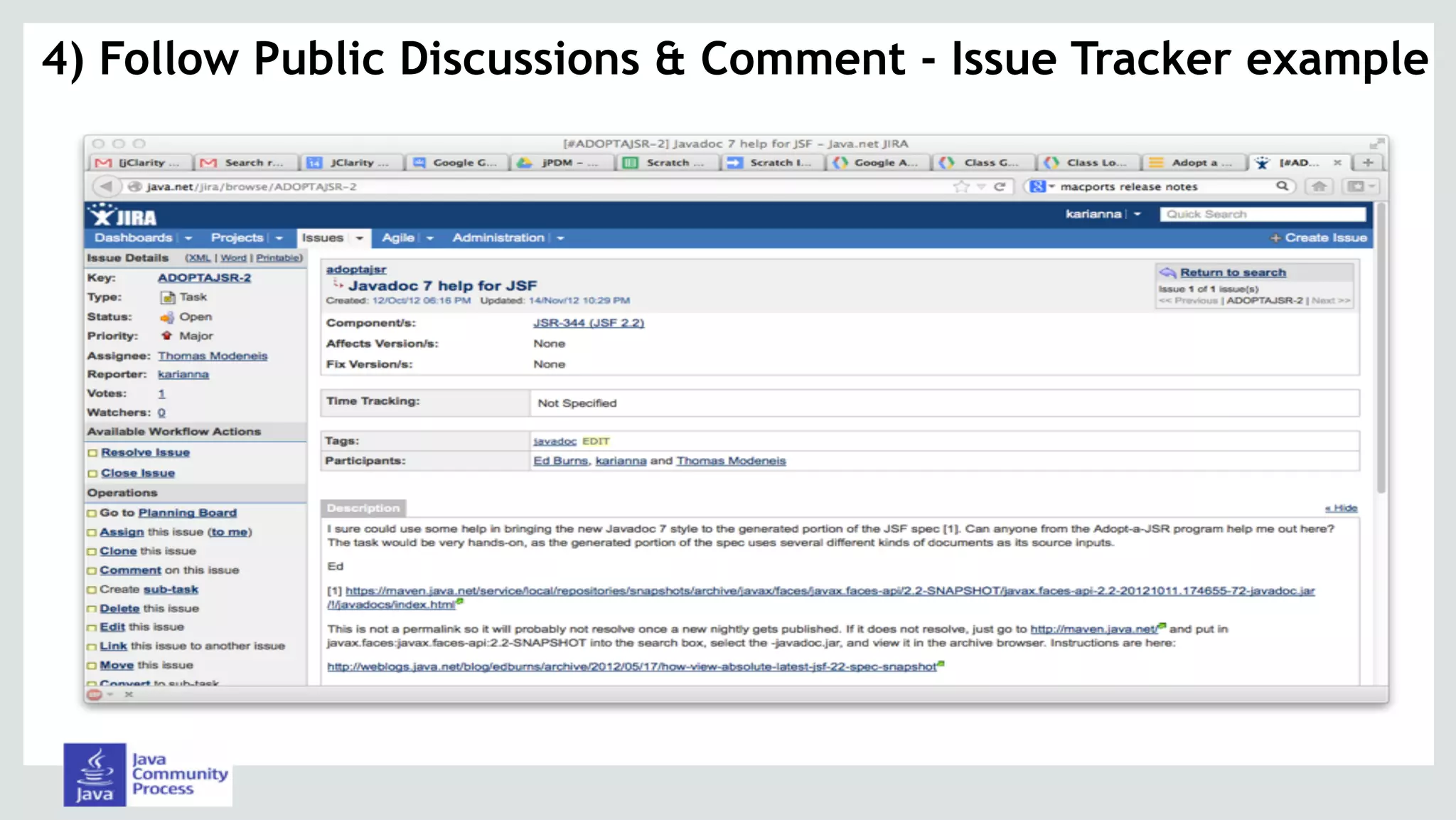Open Printable view link
1456x820 pixels.
(278, 258)
